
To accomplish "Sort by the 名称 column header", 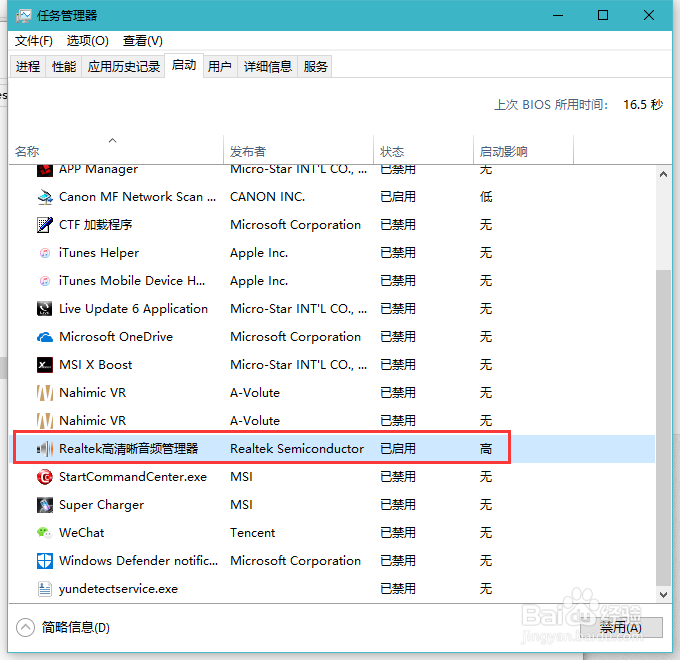I will pos(116,150).
